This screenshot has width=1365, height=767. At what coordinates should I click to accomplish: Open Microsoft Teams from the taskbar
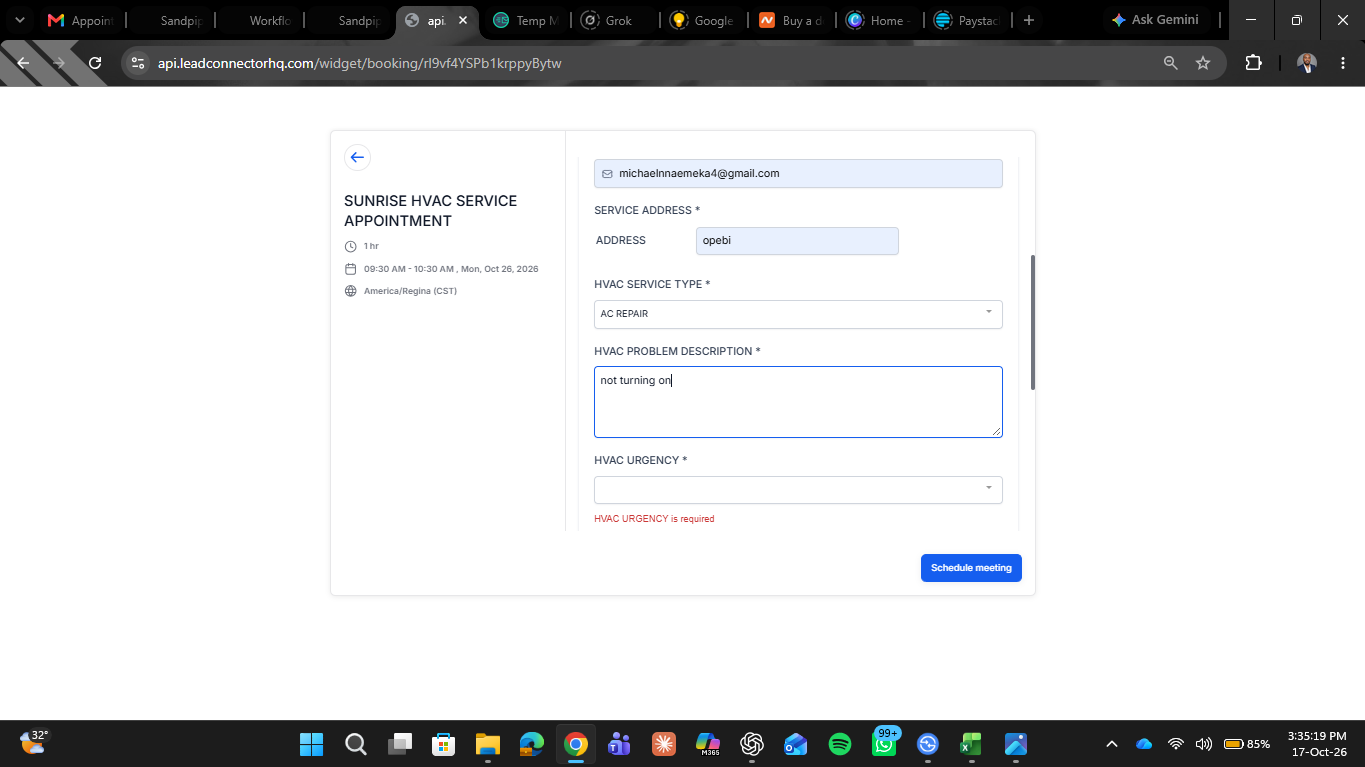pyautogui.click(x=619, y=744)
